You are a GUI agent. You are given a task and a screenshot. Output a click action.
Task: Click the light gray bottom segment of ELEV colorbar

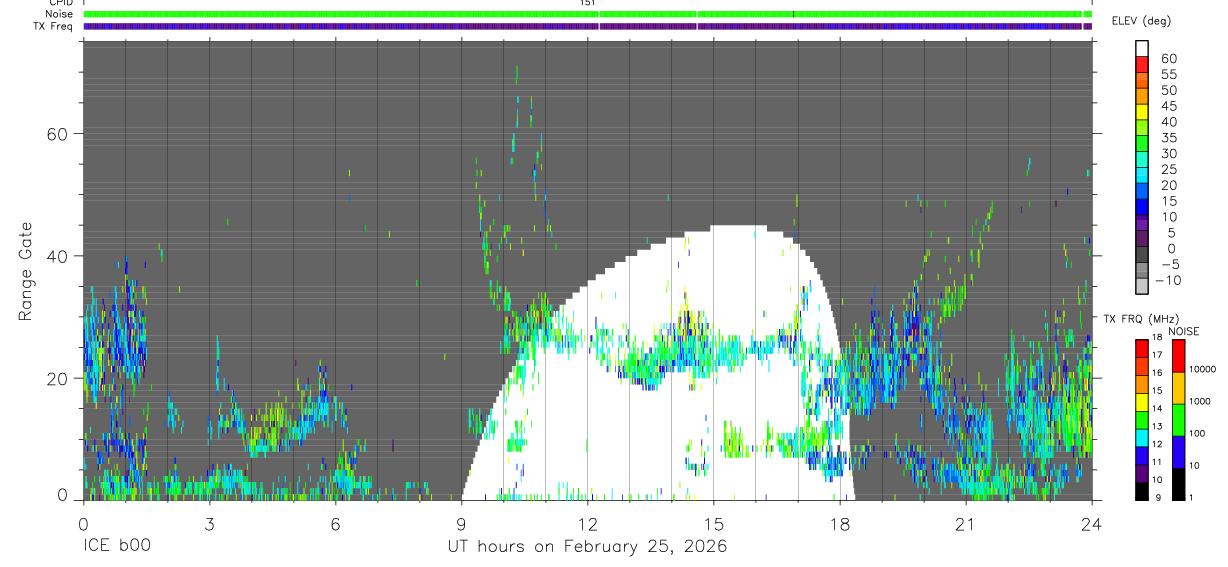(x=1142, y=285)
